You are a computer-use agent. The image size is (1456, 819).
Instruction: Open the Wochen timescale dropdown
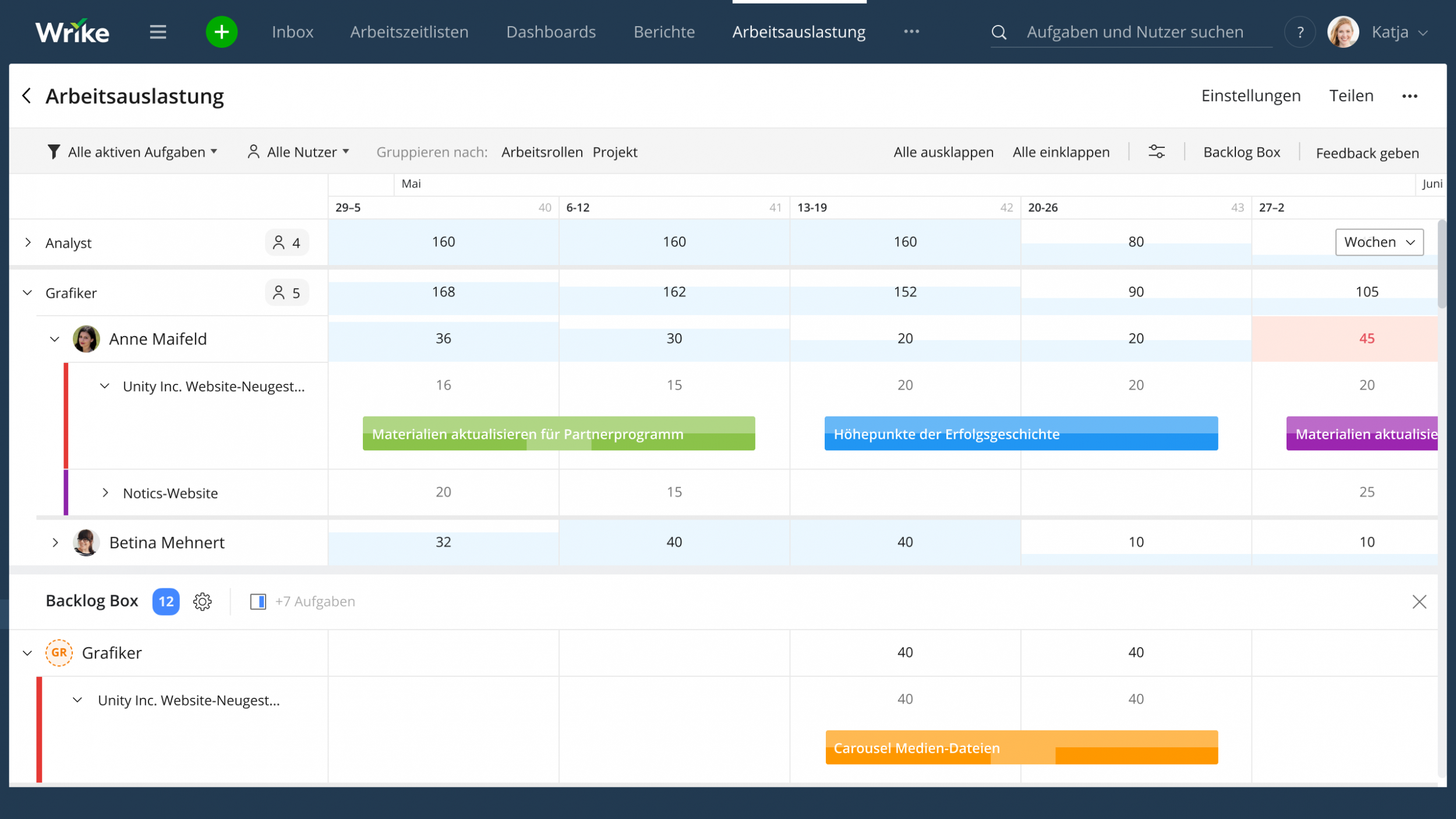[1379, 242]
